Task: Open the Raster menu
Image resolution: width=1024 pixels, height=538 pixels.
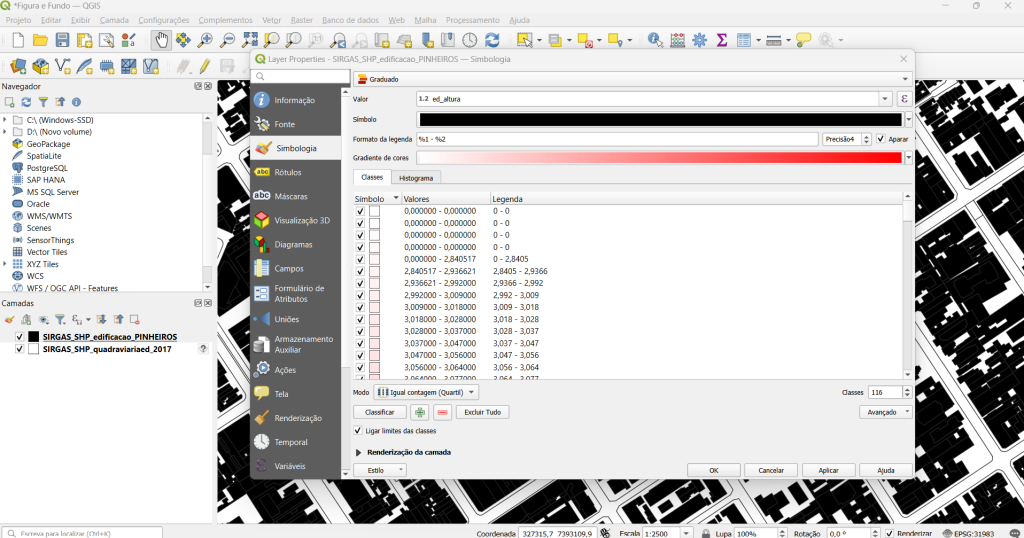Action: point(301,20)
